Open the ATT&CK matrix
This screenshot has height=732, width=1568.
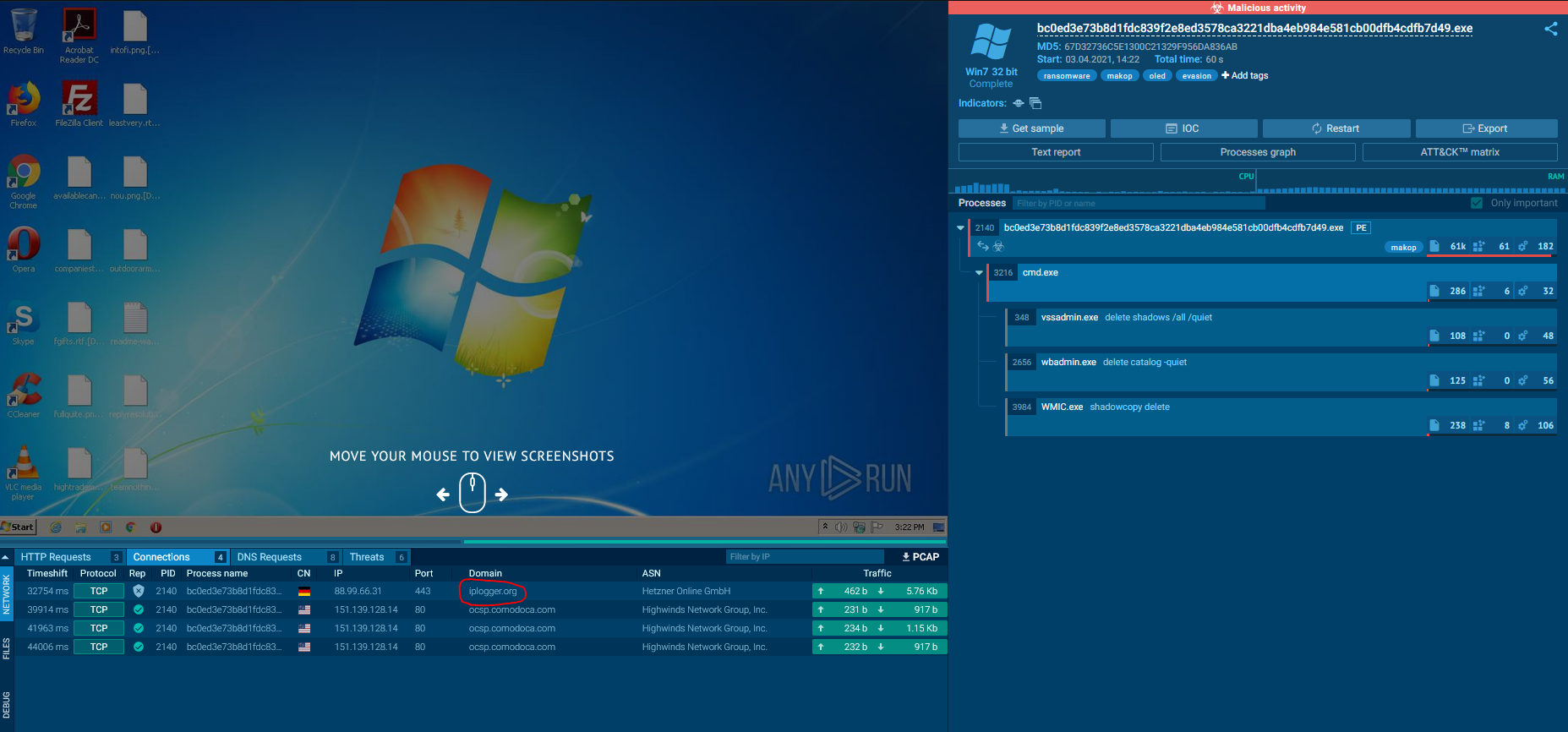[x=1460, y=152]
